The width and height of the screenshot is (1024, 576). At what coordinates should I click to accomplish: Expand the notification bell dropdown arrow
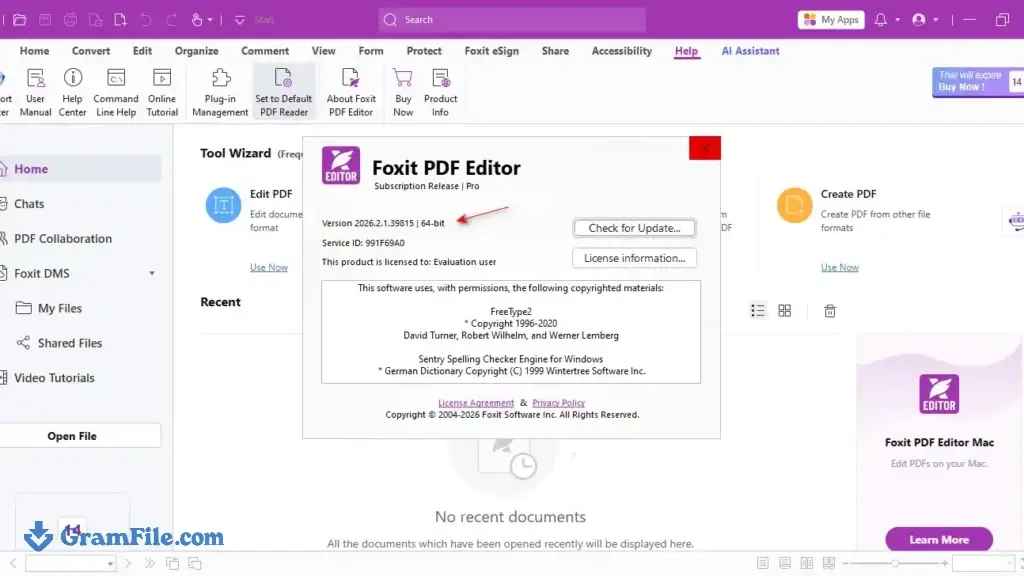point(897,20)
